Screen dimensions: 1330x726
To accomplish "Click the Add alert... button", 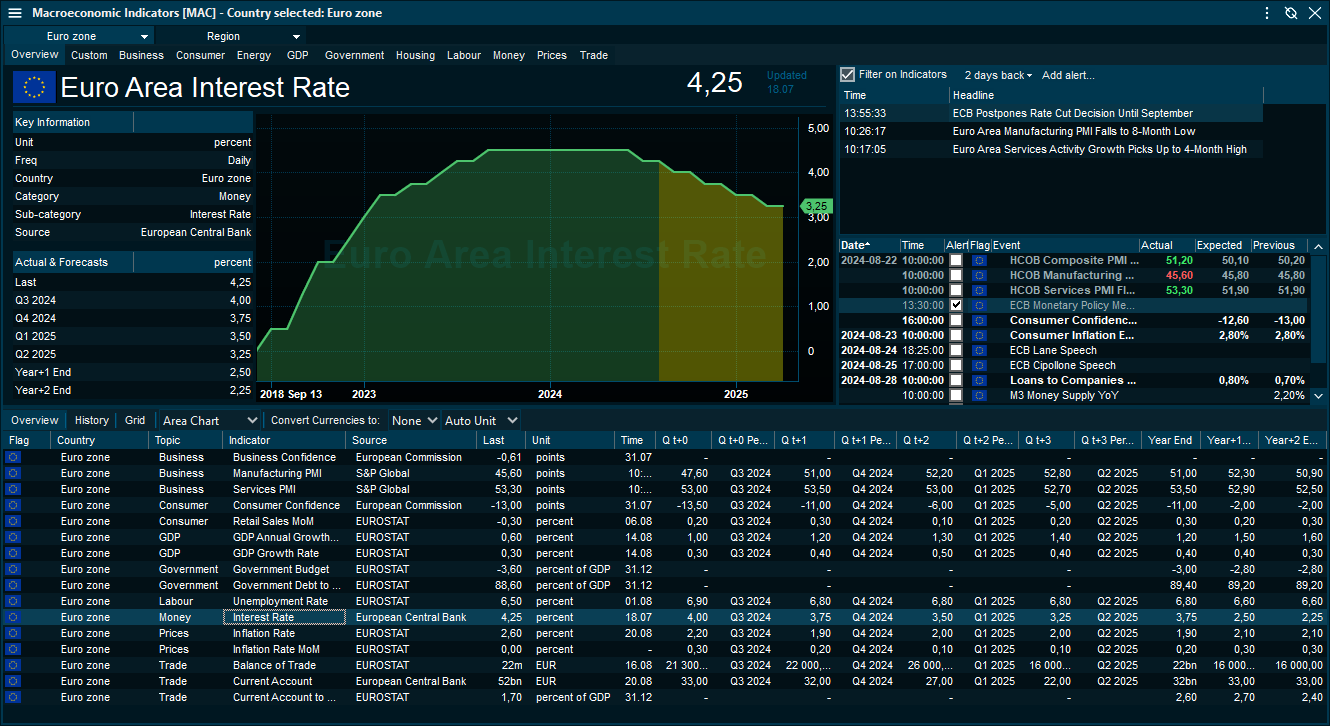I will tap(1068, 75).
